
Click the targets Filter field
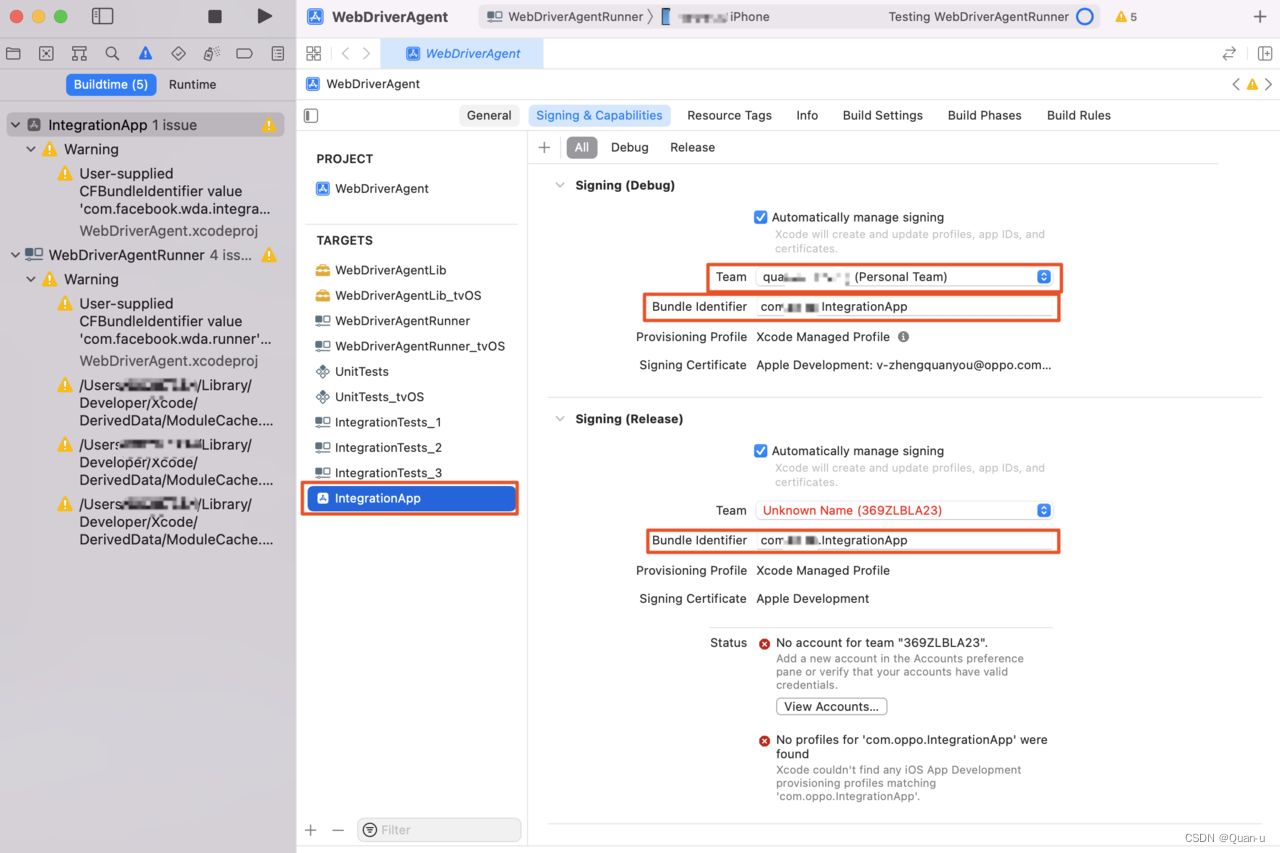pos(439,830)
